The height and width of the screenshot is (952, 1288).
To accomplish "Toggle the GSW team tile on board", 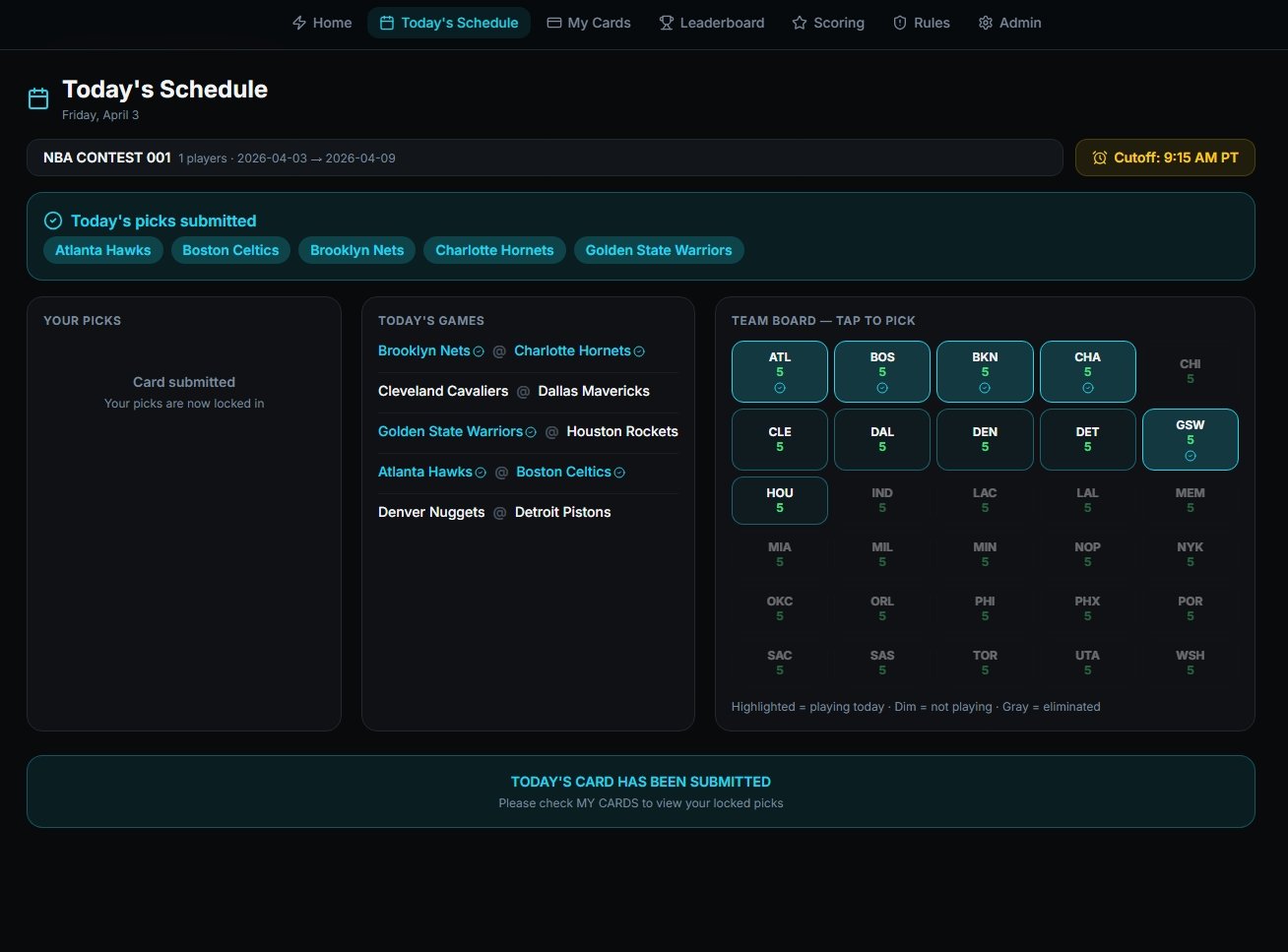I will [1190, 439].
